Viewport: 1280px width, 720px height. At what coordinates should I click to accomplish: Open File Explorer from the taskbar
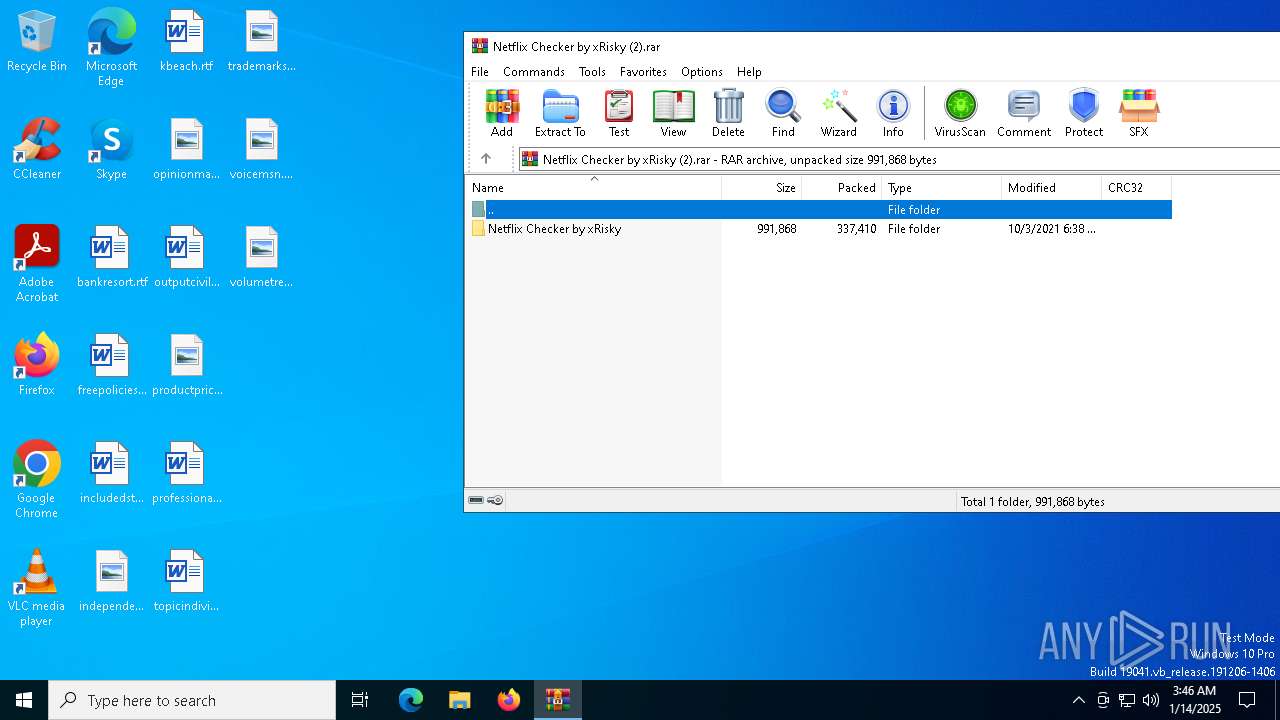(459, 700)
